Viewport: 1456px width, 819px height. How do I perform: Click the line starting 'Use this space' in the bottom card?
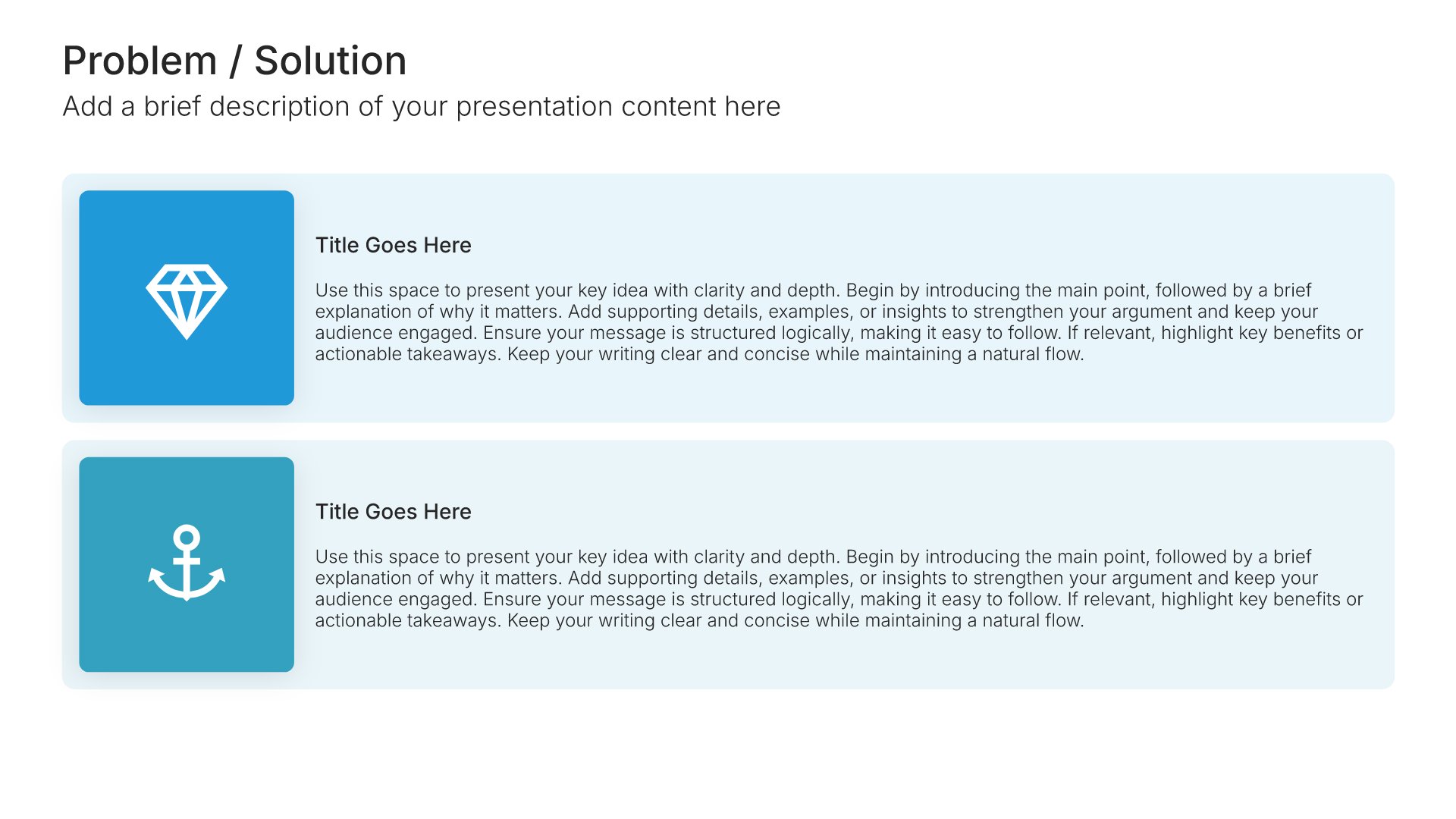click(x=813, y=557)
